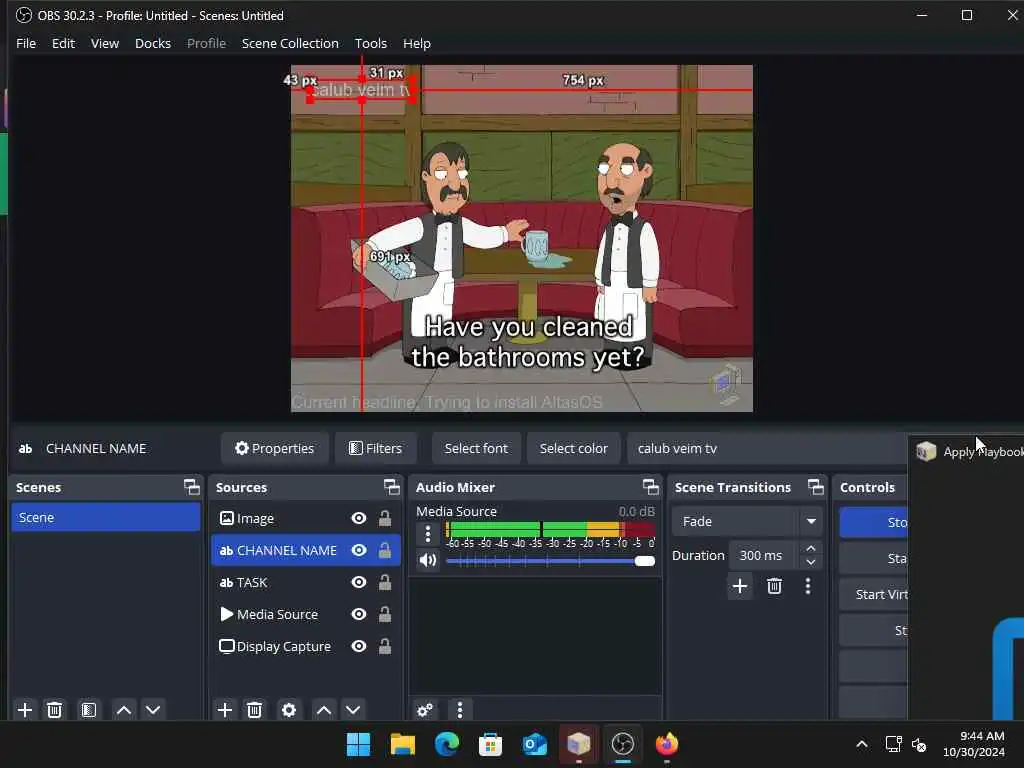The image size is (1024, 768).
Task: Open the Edit menu
Action: [63, 44]
